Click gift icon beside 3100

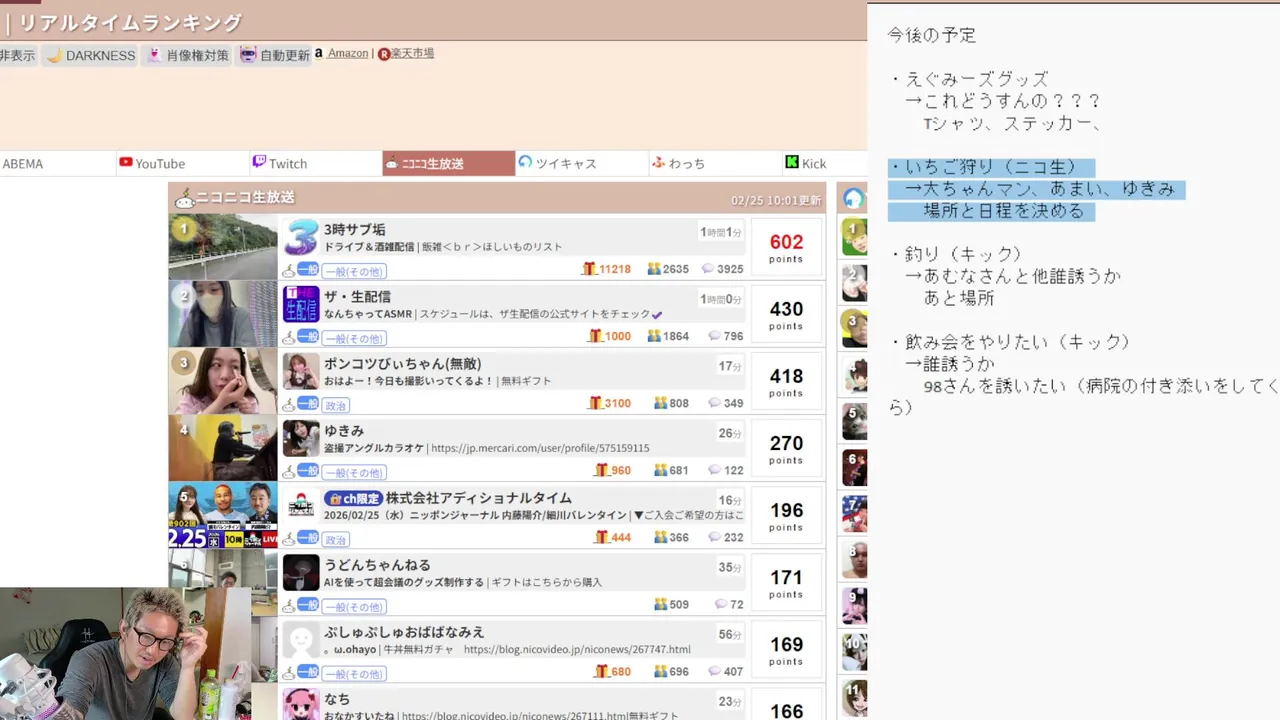tap(596, 403)
